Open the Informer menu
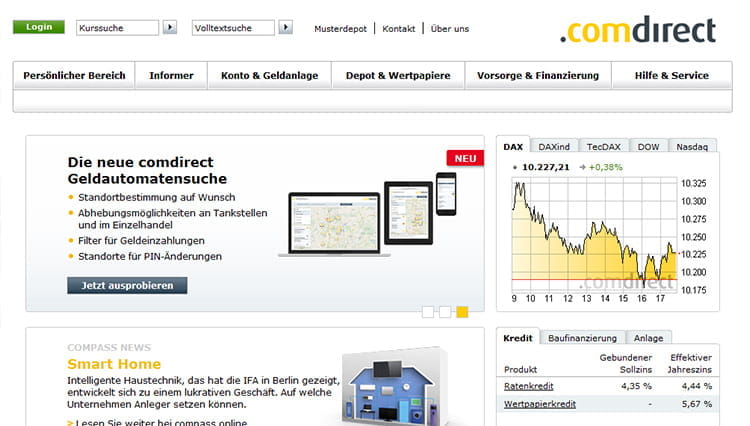This screenshot has width=750, height=426. coord(171,76)
